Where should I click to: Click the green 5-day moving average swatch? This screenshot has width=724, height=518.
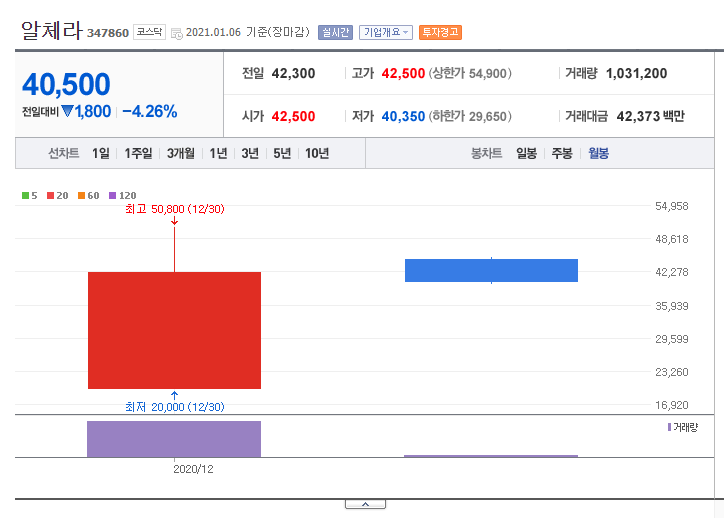point(25,195)
